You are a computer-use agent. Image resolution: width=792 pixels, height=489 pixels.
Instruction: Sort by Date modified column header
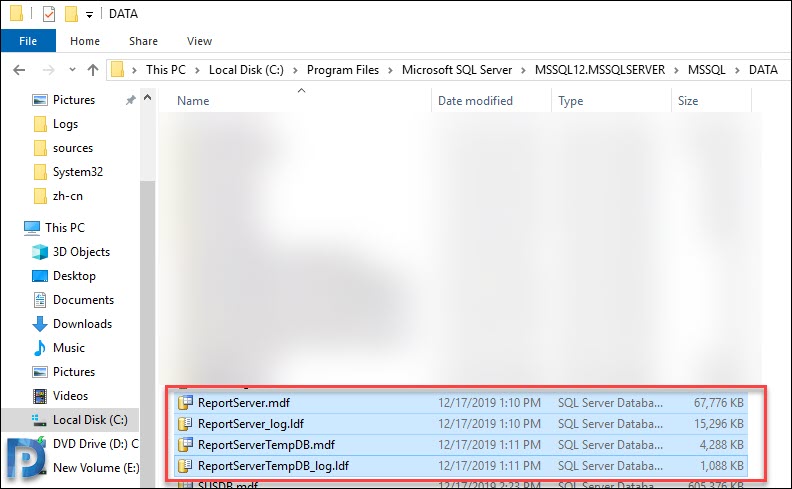point(491,101)
